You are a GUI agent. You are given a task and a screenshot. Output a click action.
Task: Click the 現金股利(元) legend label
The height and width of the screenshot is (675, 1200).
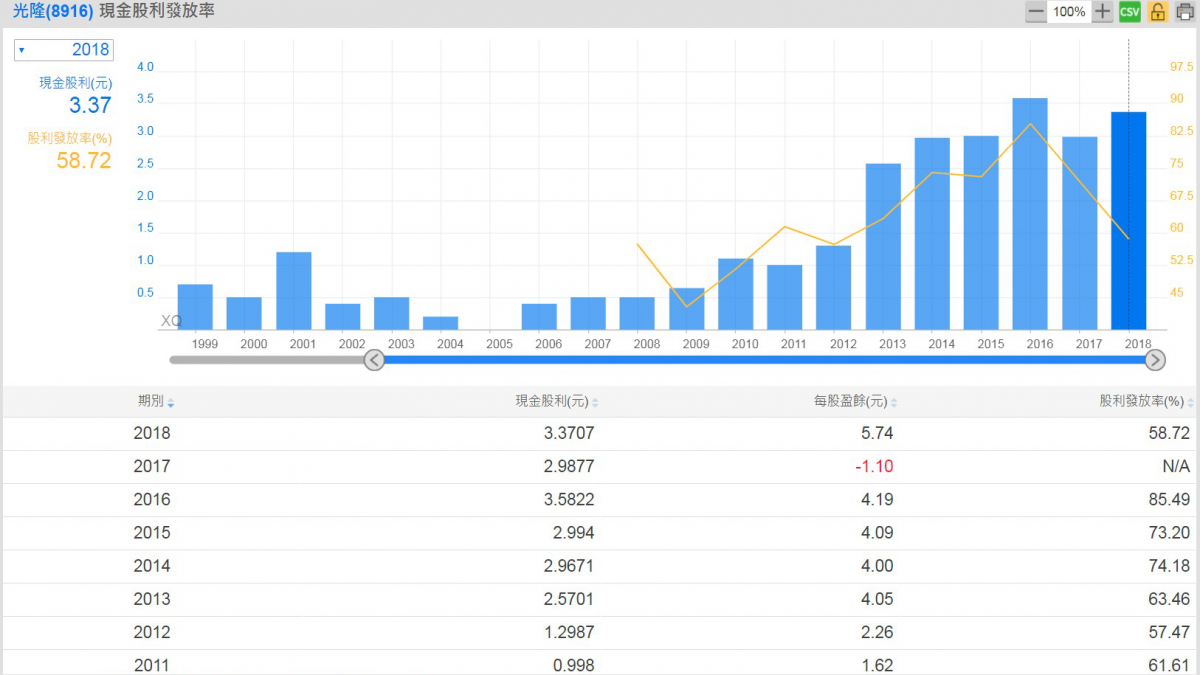[75, 83]
